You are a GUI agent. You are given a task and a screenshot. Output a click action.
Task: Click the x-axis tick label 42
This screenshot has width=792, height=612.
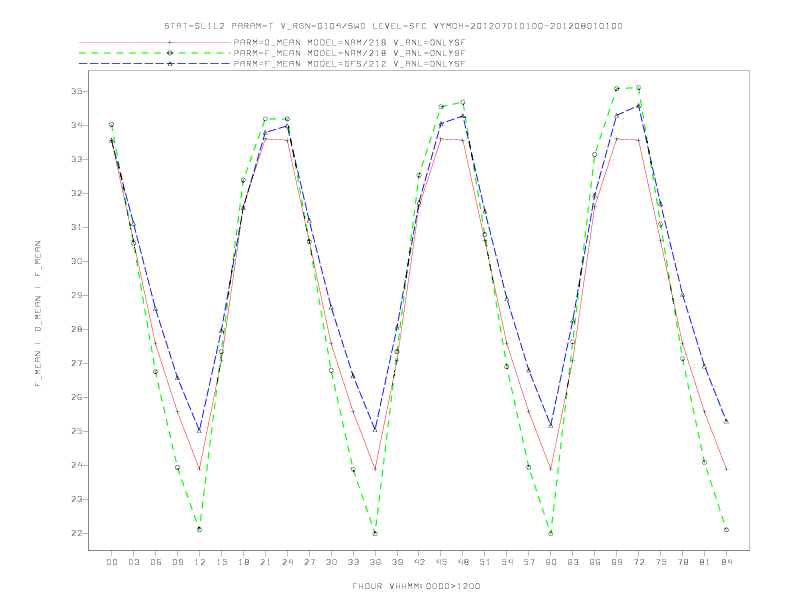pyautogui.click(x=419, y=562)
